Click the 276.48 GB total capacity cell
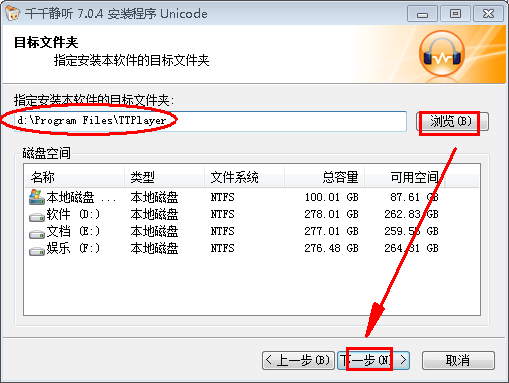The width and height of the screenshot is (509, 383). click(x=331, y=248)
